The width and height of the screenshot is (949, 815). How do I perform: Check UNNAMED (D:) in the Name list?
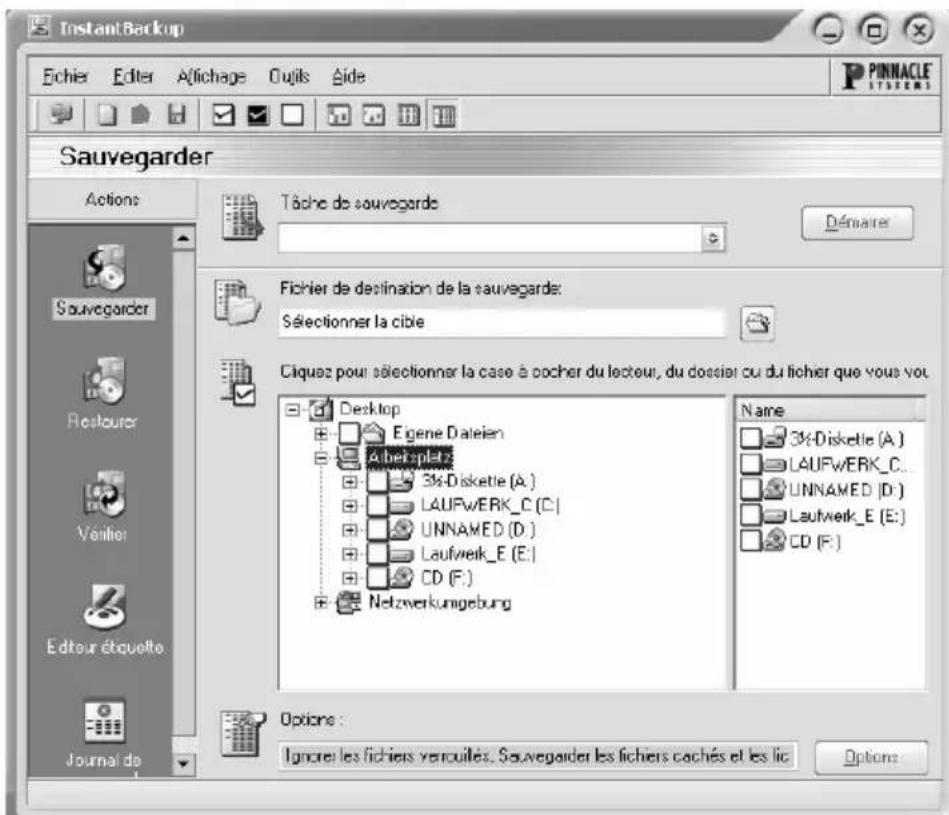(x=750, y=489)
